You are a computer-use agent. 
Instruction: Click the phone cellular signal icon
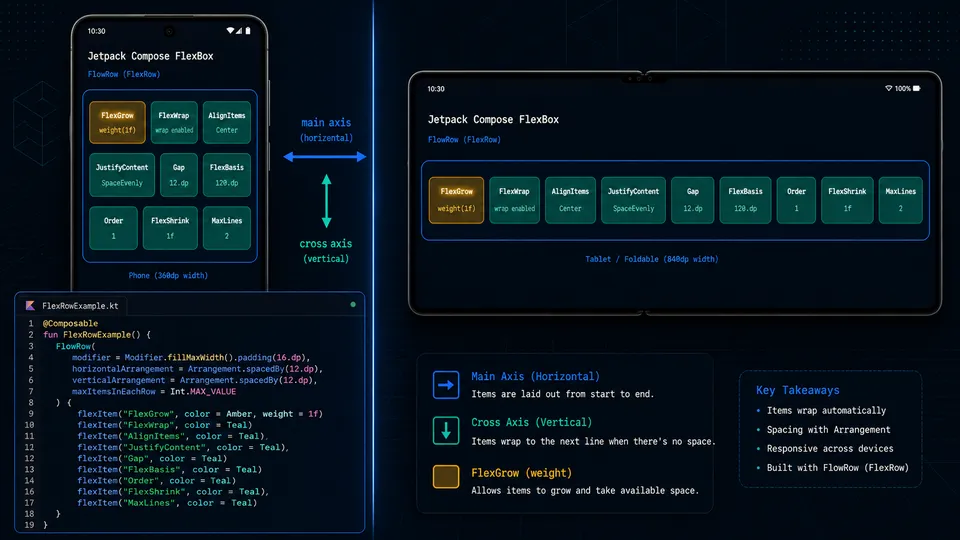(239, 31)
